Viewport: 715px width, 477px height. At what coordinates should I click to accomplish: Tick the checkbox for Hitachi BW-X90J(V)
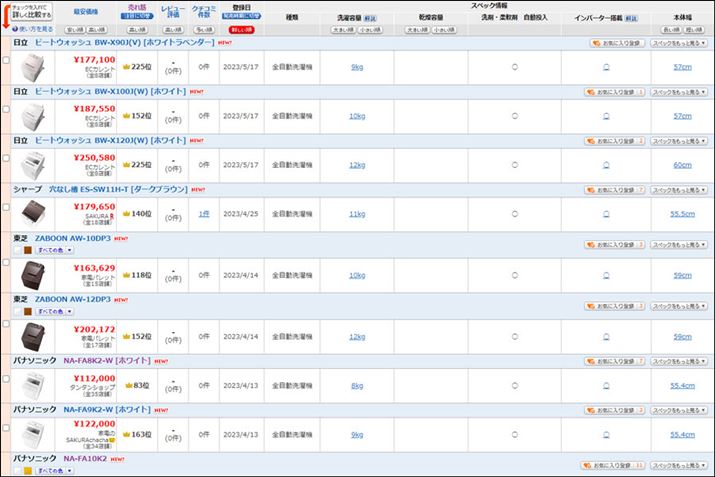click(6, 62)
